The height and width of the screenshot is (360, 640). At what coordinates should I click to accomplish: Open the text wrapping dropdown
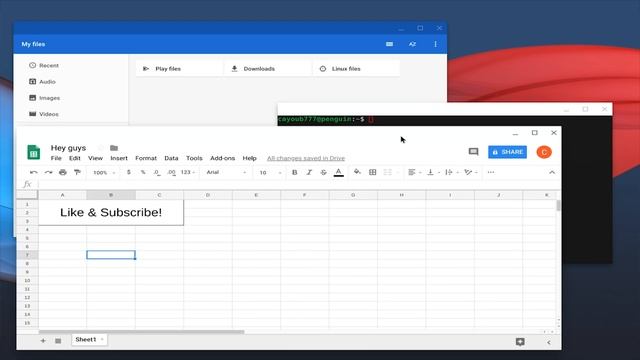[x=451, y=172]
